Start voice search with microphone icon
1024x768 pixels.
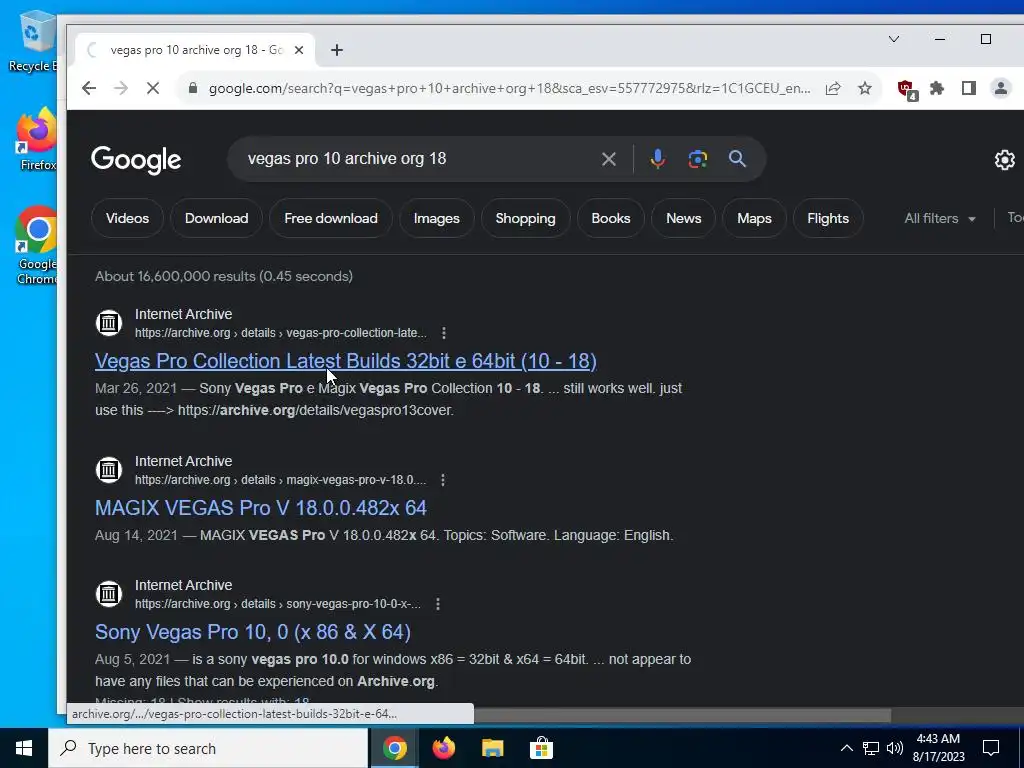click(658, 159)
